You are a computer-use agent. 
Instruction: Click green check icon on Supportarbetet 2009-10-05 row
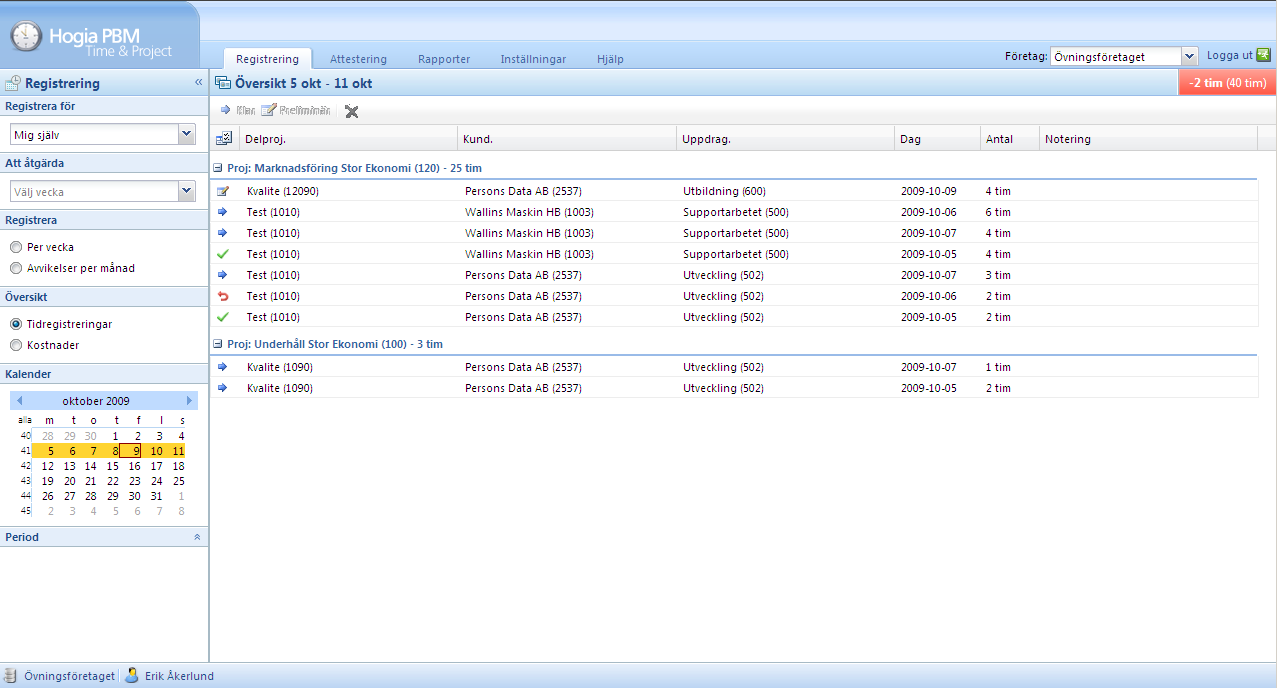coord(223,254)
